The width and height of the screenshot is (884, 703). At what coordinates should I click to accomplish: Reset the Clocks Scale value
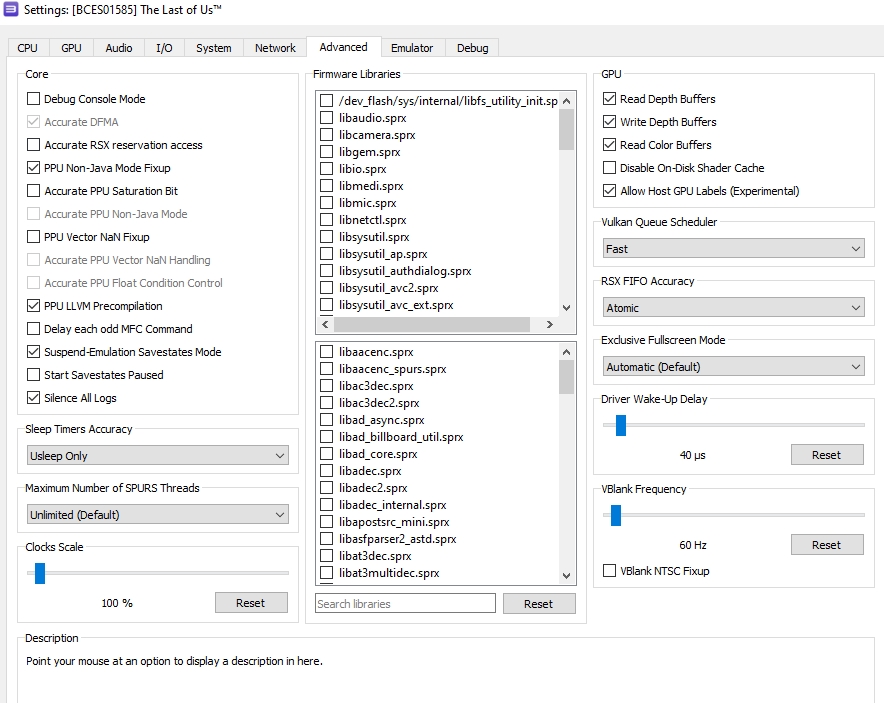251,603
